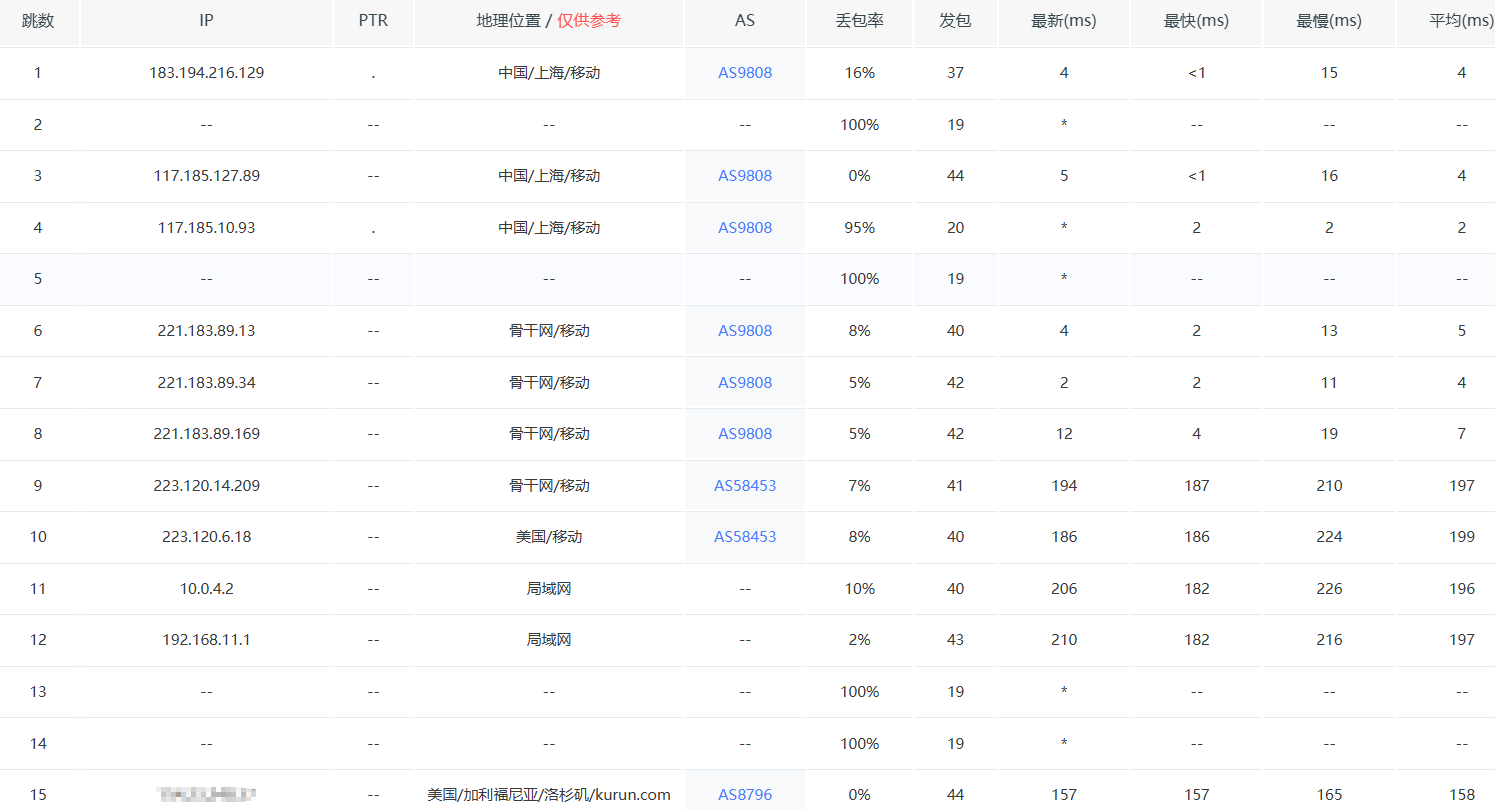Click hop number 13
Image resolution: width=1495 pixels, height=810 pixels.
tap(38, 692)
